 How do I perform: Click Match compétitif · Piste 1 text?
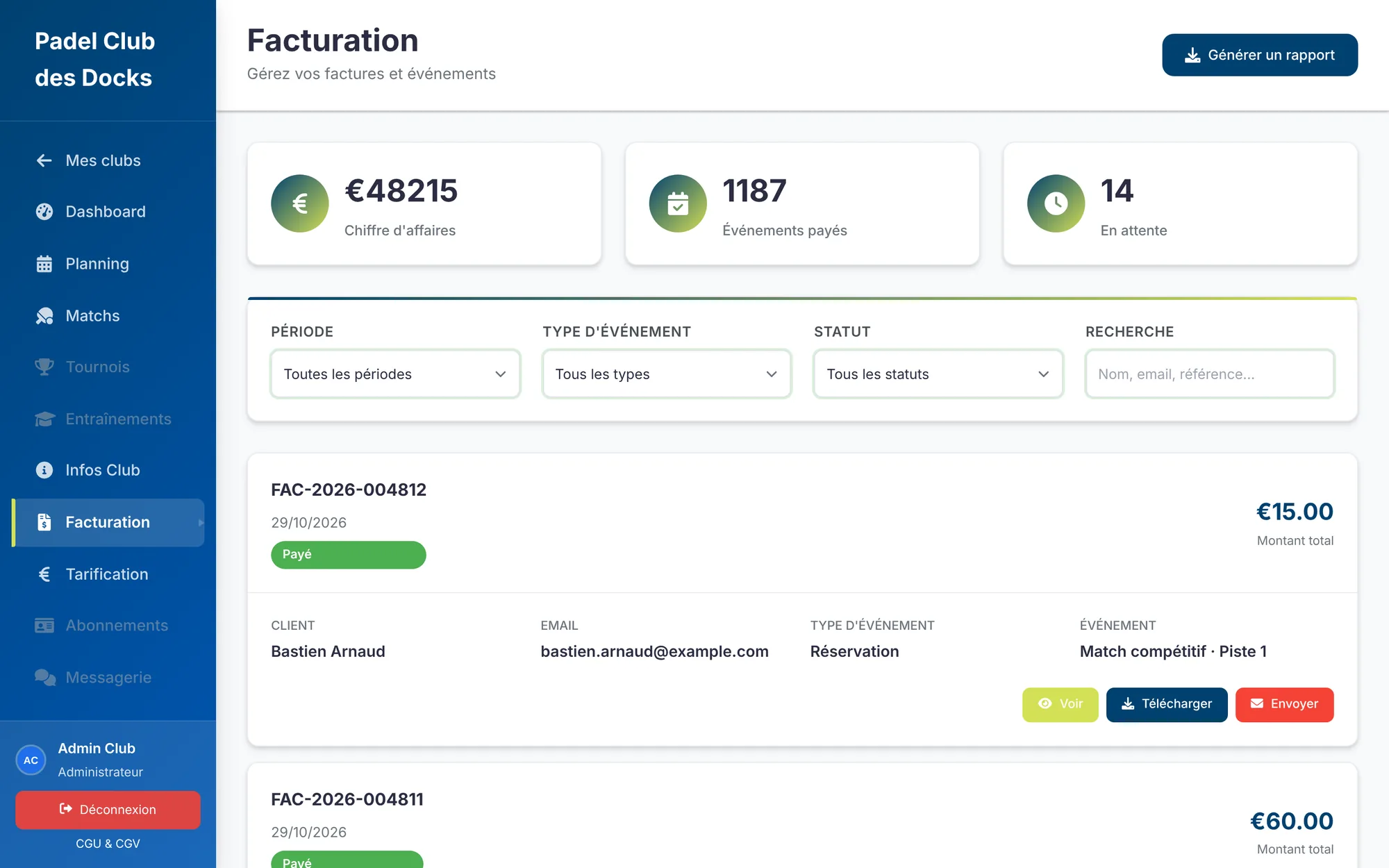[1173, 651]
